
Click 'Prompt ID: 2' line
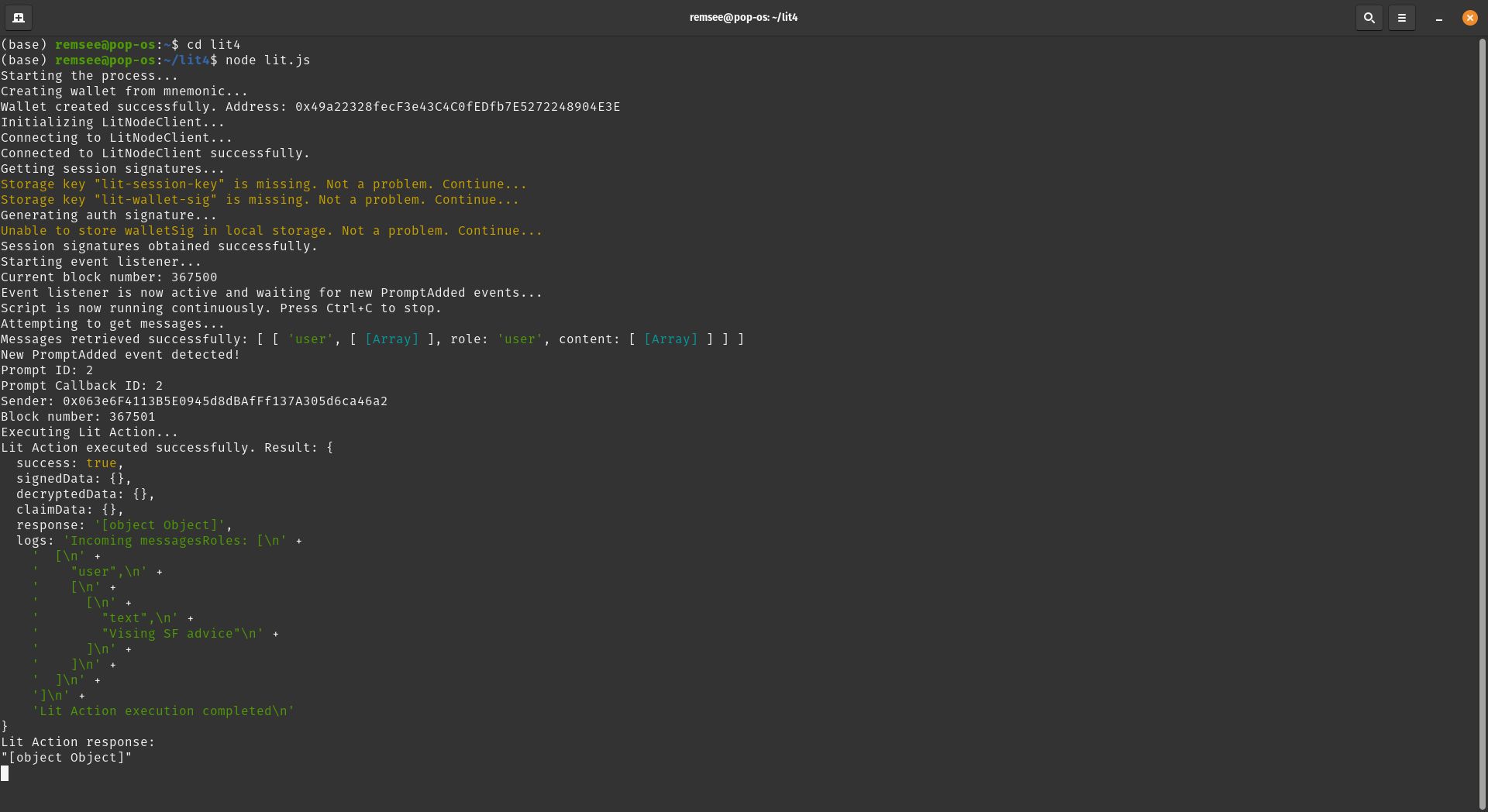click(46, 370)
